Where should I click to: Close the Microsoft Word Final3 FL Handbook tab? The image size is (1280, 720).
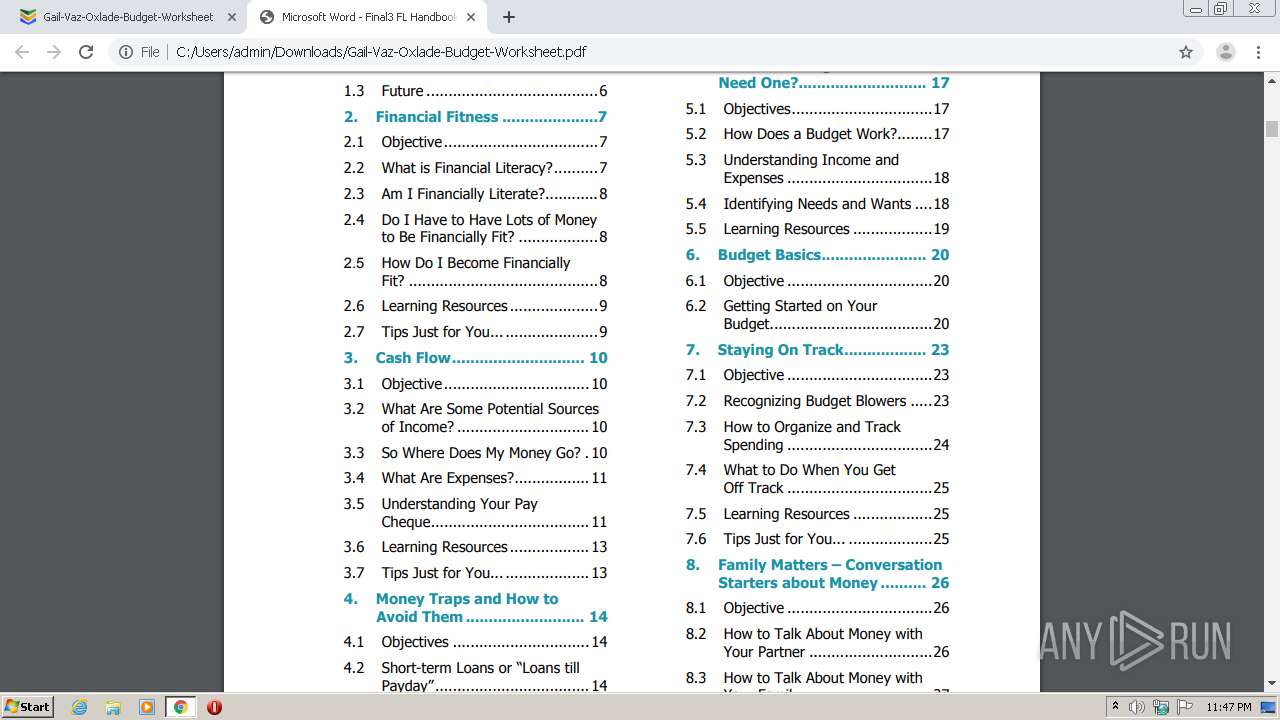(x=471, y=17)
